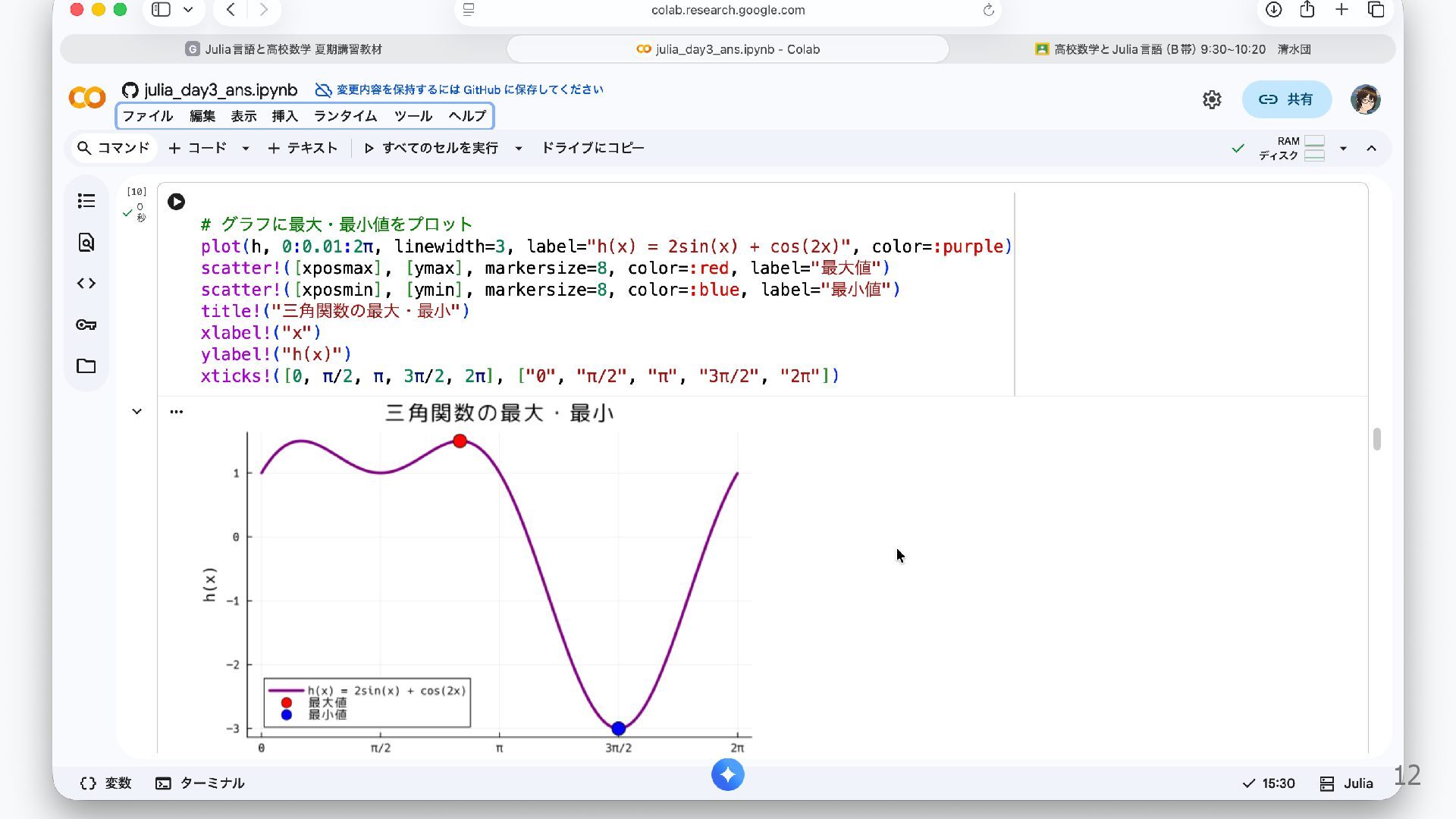This screenshot has height=819, width=1456.
Task: Click the 共有 share button
Action: [1286, 99]
